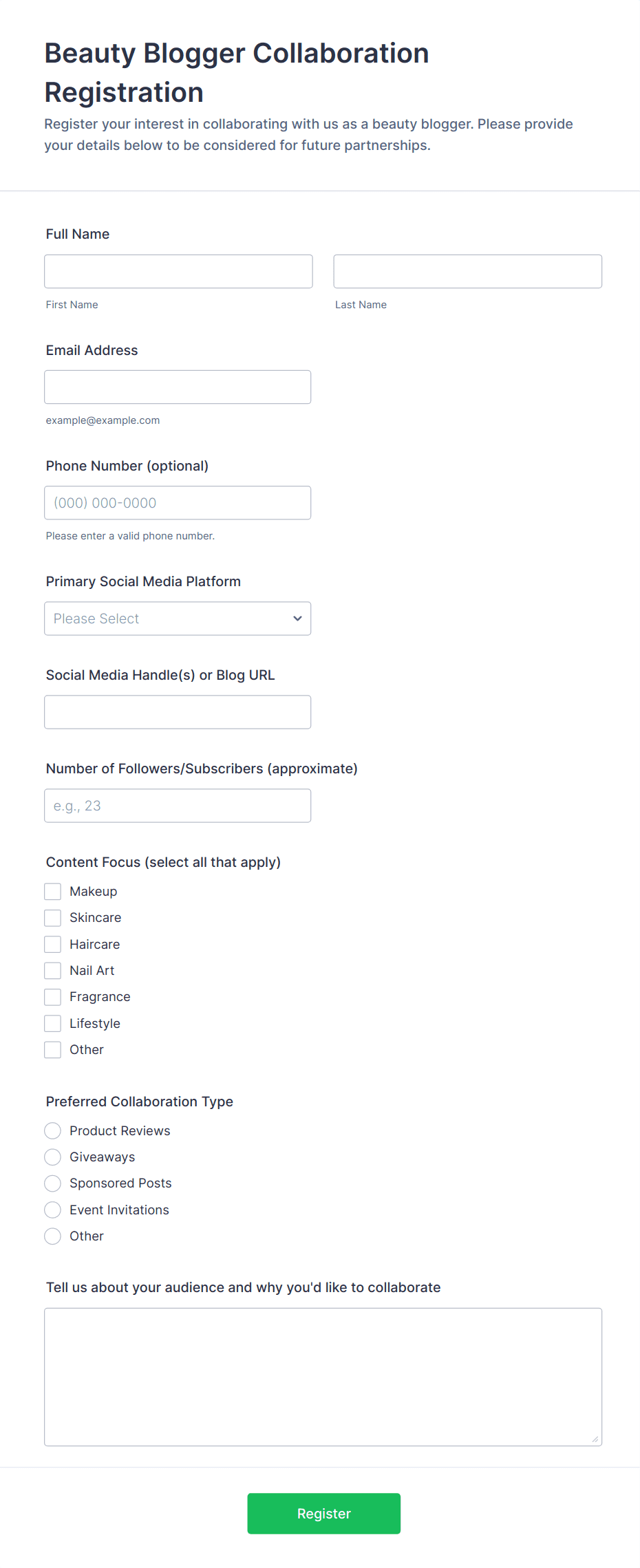Enable the Lifestyle checkbox
The image size is (640, 1568).
[52, 1023]
